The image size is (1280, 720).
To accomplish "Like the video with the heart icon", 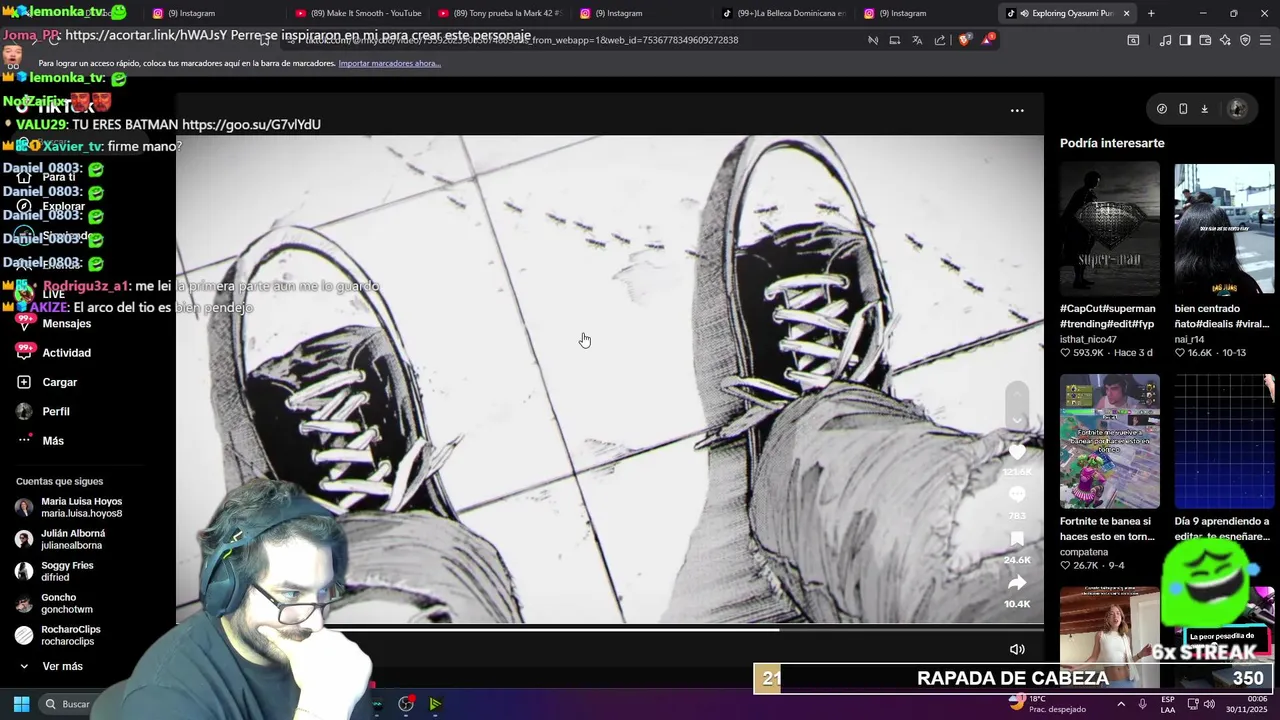I will click(1017, 452).
